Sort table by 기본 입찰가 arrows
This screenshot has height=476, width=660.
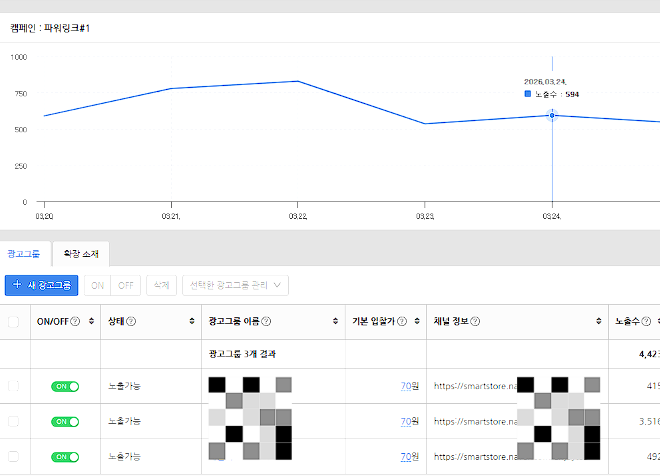pos(417,322)
